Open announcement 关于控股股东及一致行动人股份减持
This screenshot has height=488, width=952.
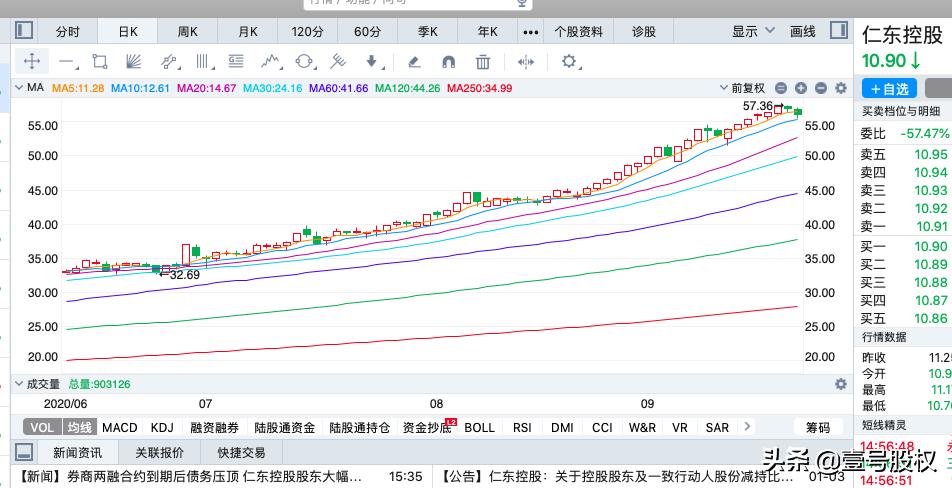point(616,476)
